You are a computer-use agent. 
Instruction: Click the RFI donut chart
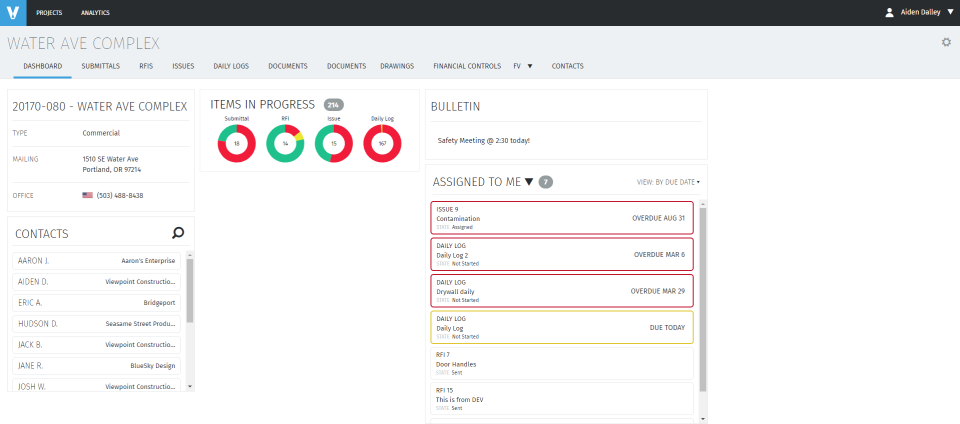[x=285, y=143]
